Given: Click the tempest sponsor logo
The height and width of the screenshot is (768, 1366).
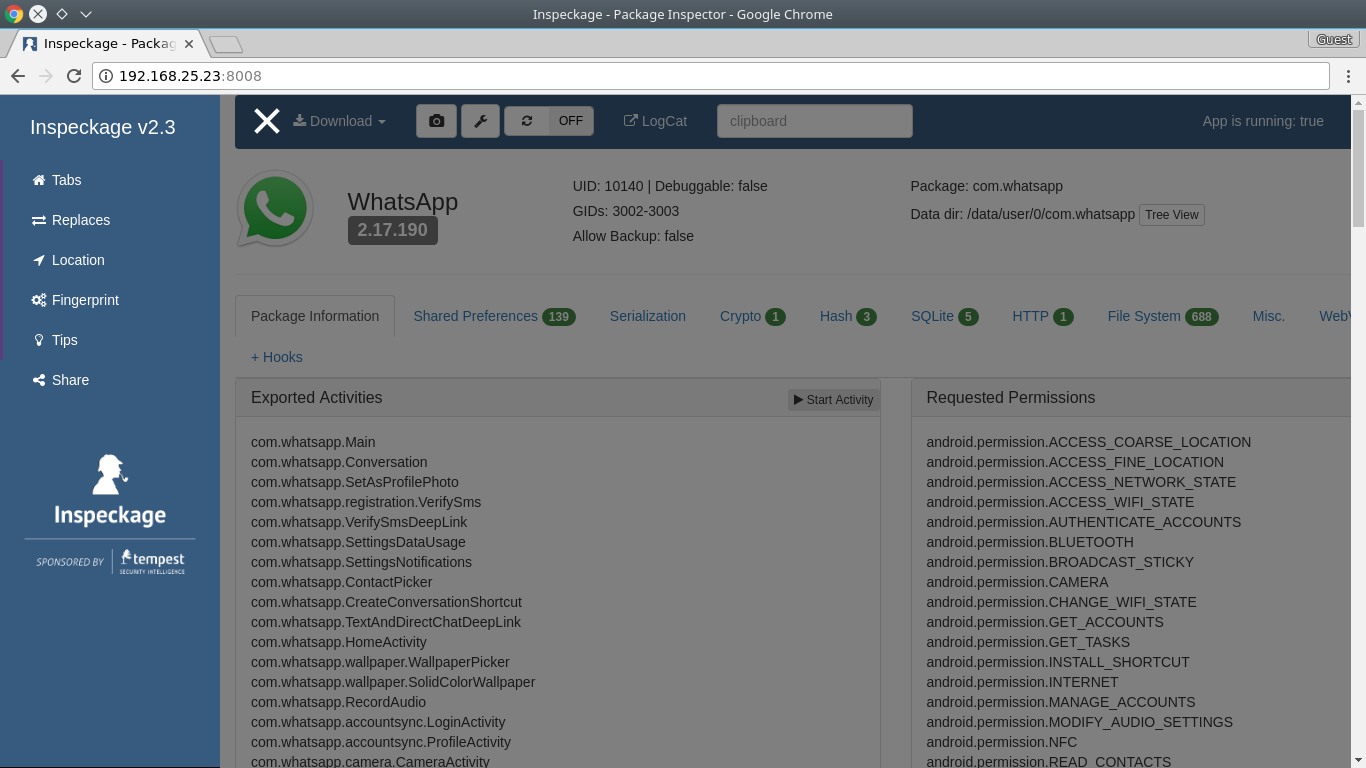Looking at the screenshot, I should coord(153,561).
